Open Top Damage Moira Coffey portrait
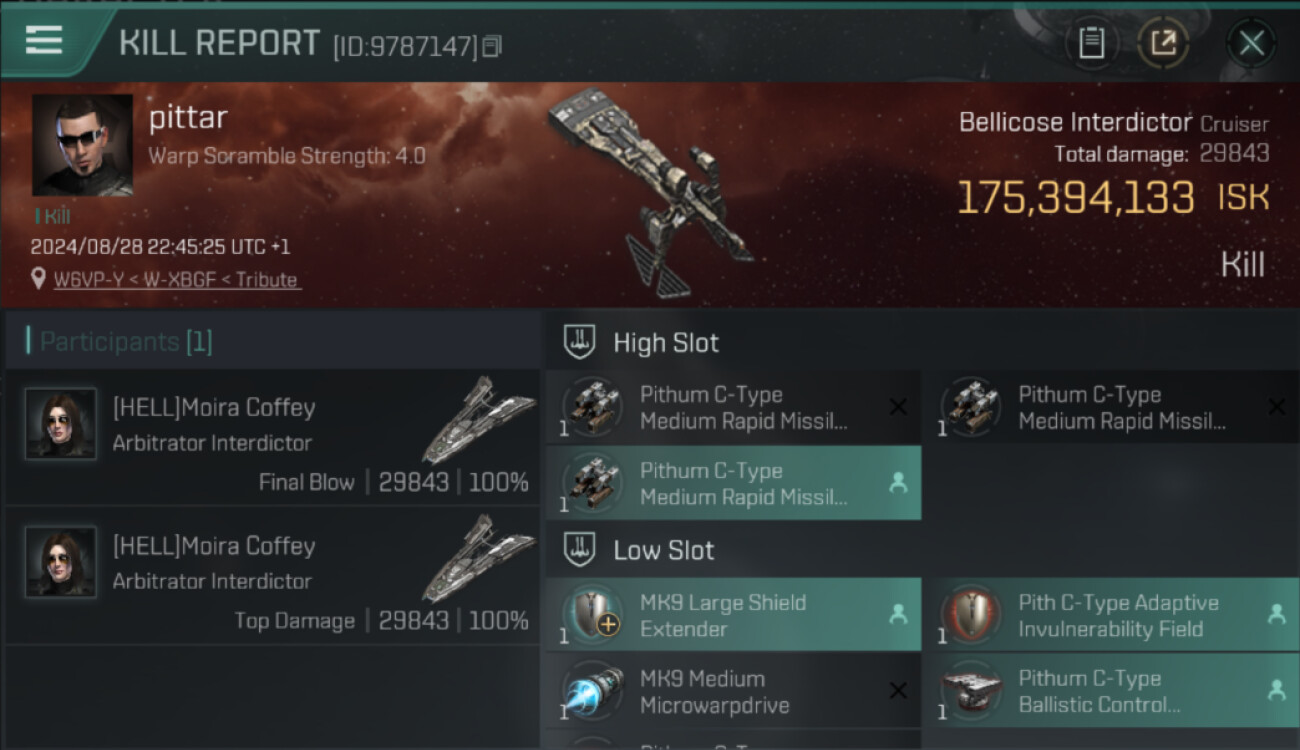Image resolution: width=1300 pixels, height=750 pixels. [61, 562]
